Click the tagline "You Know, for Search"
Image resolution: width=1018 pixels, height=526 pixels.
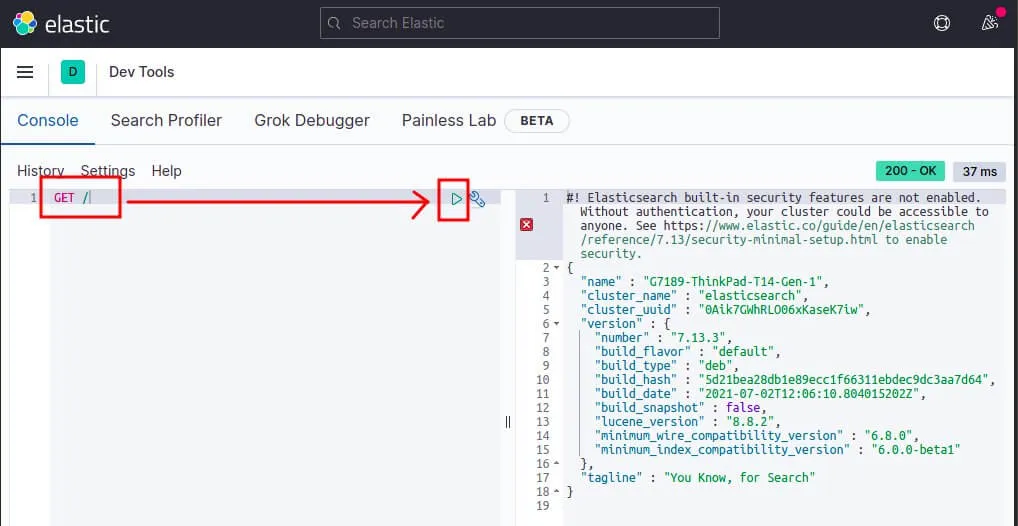739,478
